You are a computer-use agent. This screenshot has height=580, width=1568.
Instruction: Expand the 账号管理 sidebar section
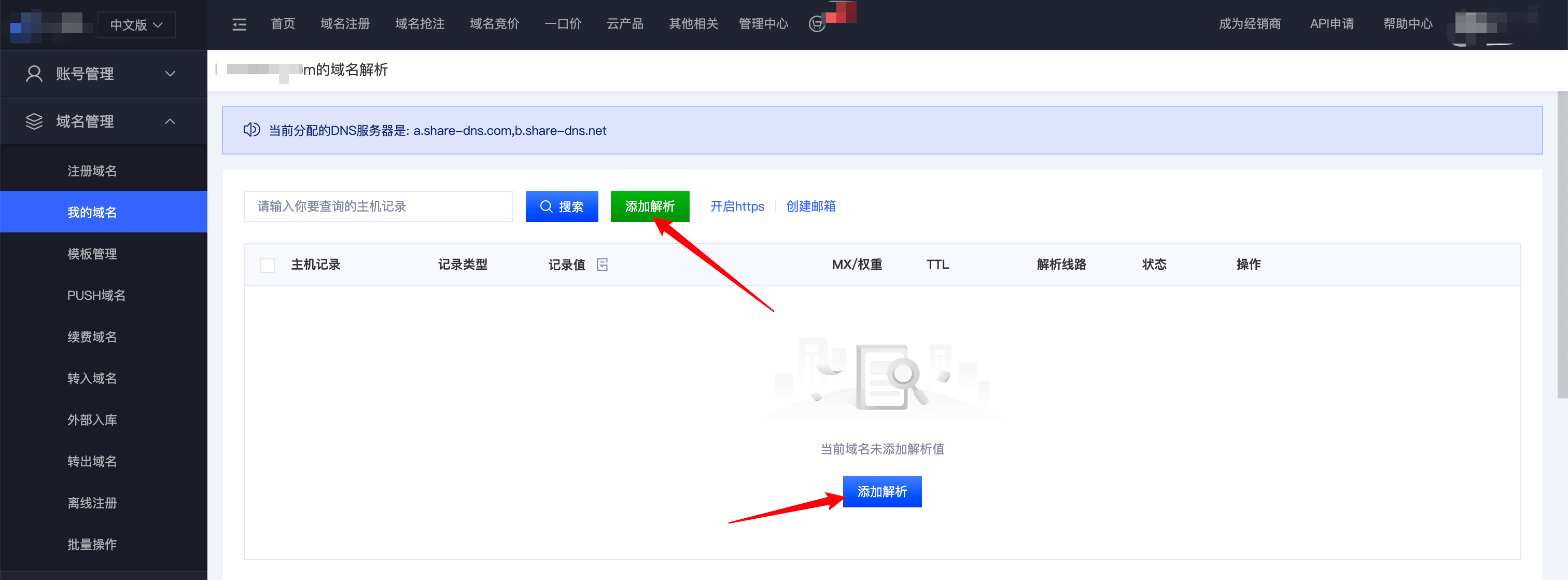click(170, 74)
